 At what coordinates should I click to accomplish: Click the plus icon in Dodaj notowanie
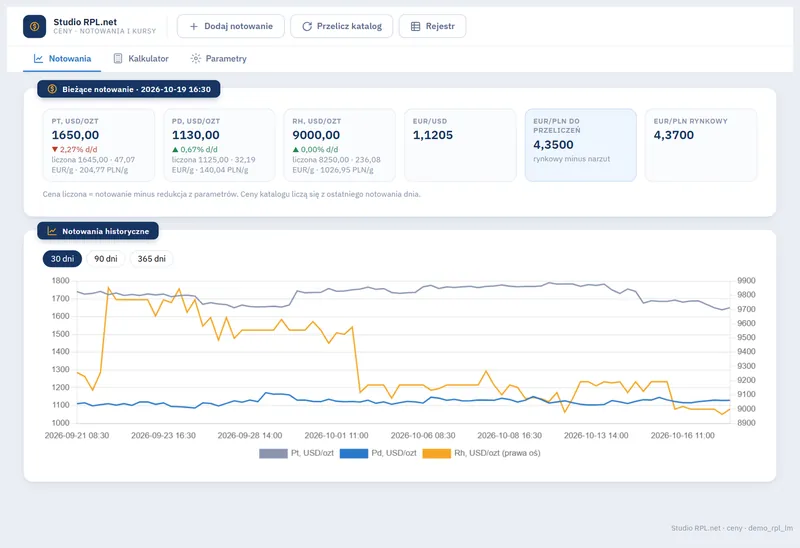[x=194, y=26]
